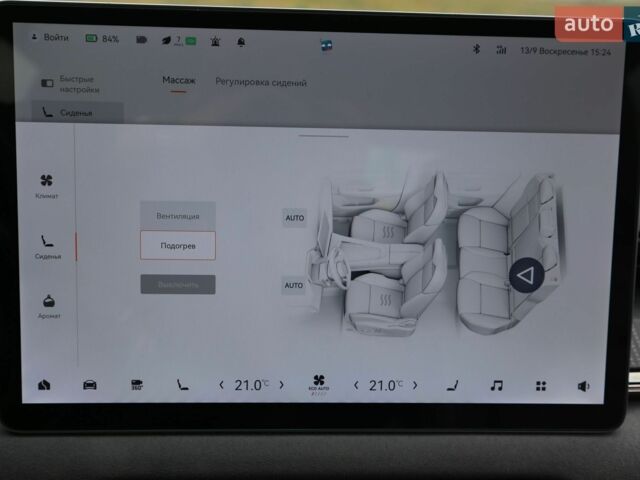This screenshot has width=640, height=480.
Task: Toggle lower AUTO seat button
Action: 293,285
